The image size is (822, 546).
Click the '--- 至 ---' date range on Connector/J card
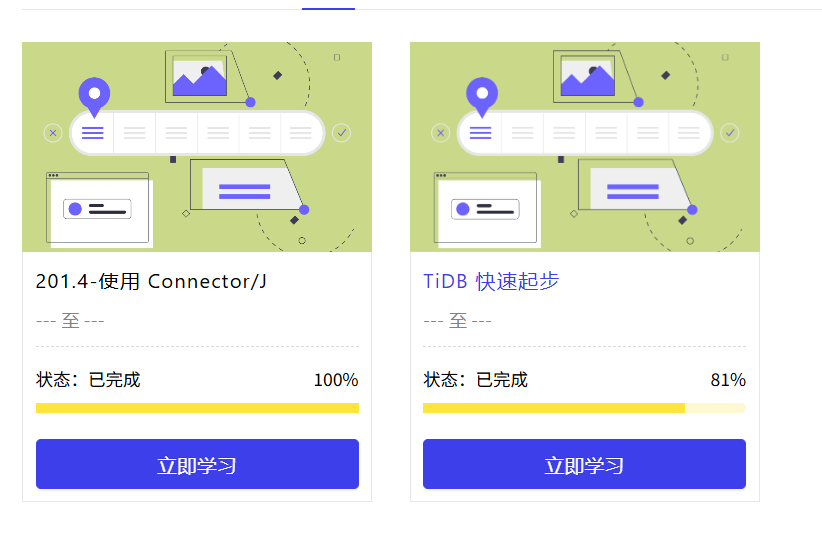point(70,320)
